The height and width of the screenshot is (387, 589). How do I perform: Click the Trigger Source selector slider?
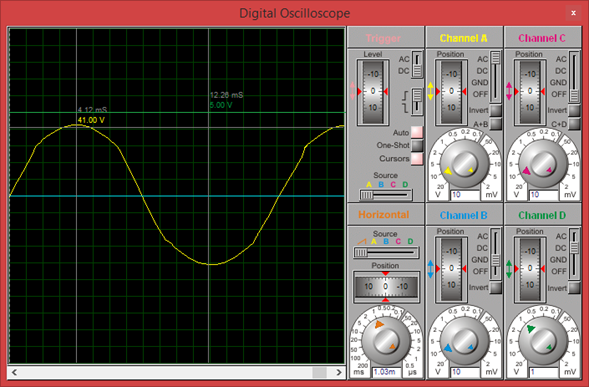pyautogui.click(x=386, y=195)
